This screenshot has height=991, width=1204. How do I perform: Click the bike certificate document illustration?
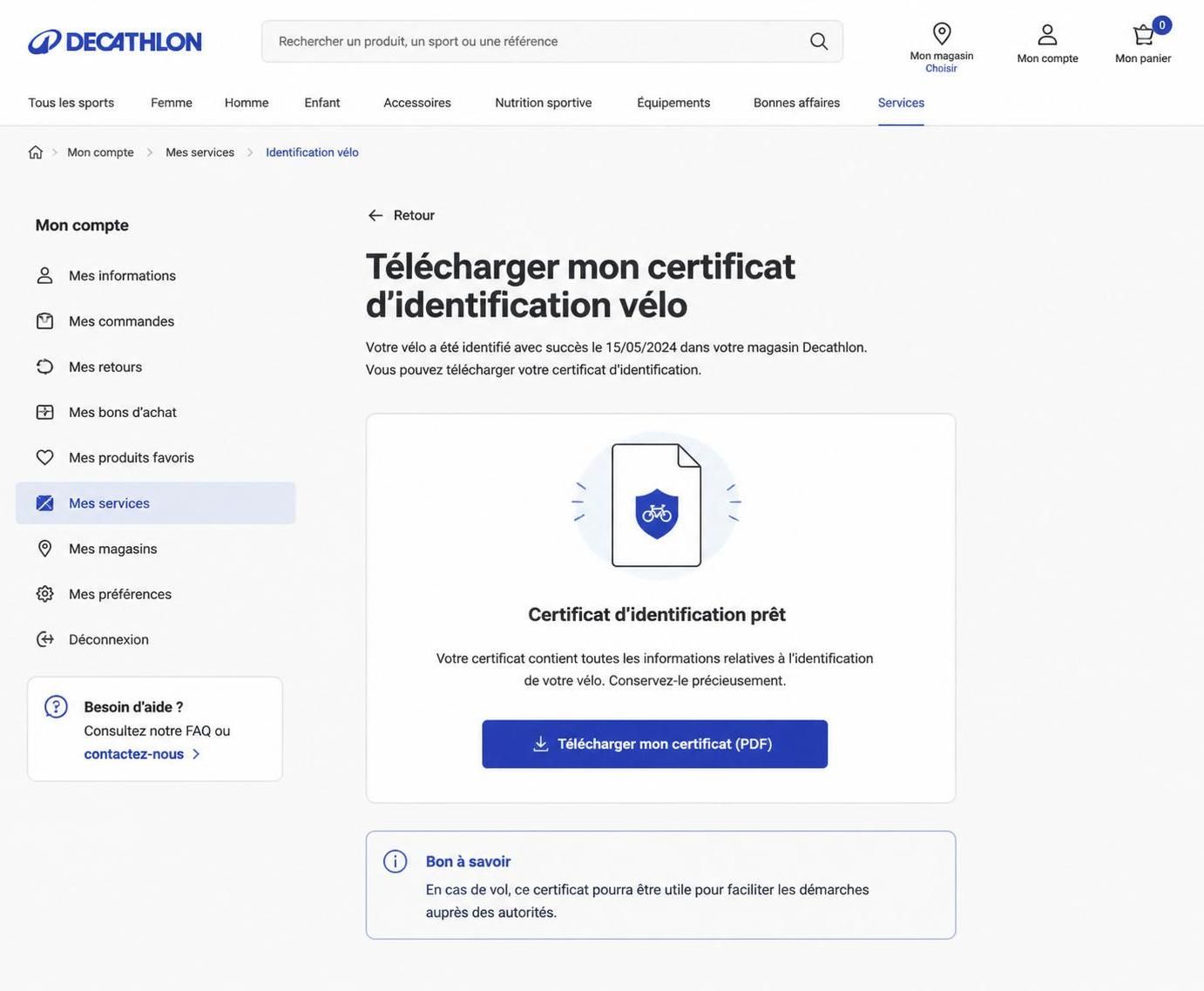click(x=657, y=505)
